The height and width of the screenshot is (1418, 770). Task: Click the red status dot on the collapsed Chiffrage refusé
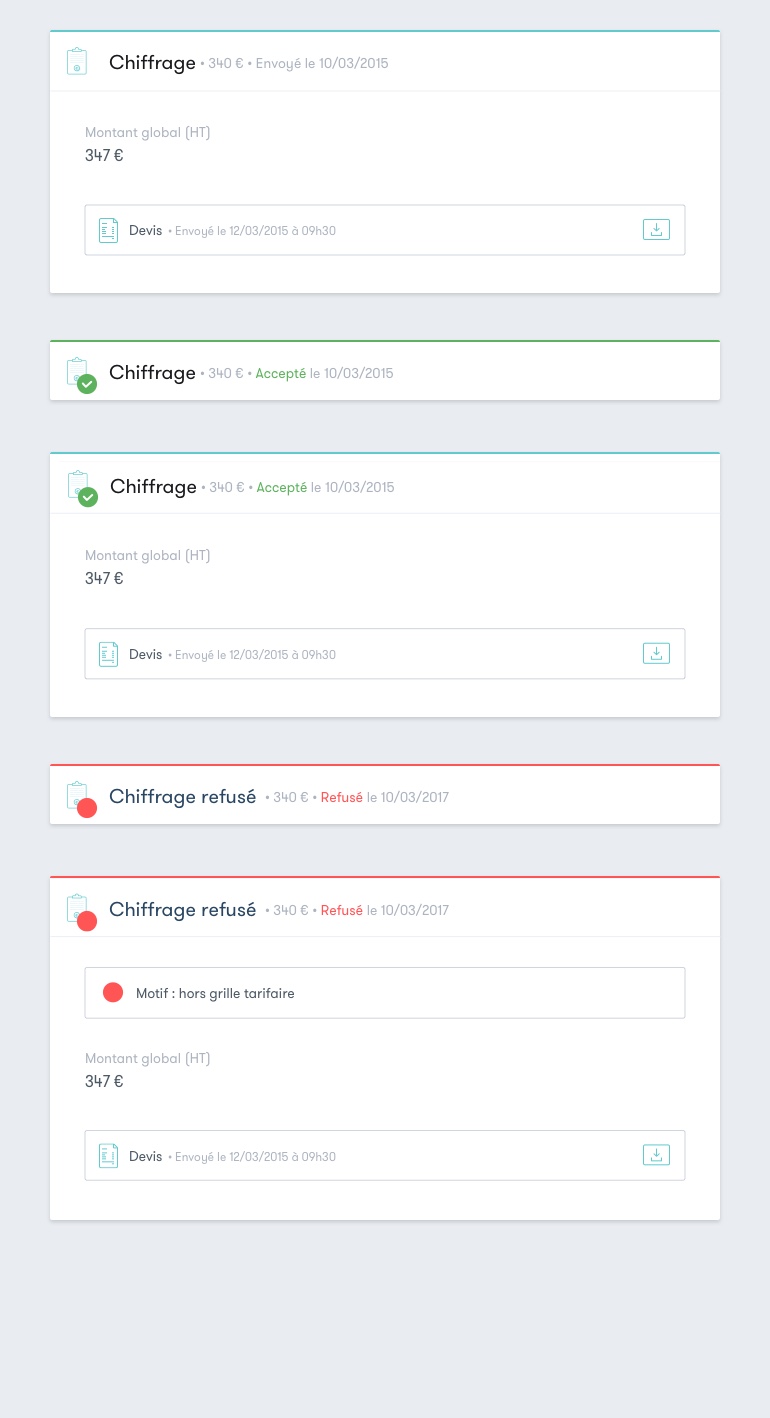(87, 808)
